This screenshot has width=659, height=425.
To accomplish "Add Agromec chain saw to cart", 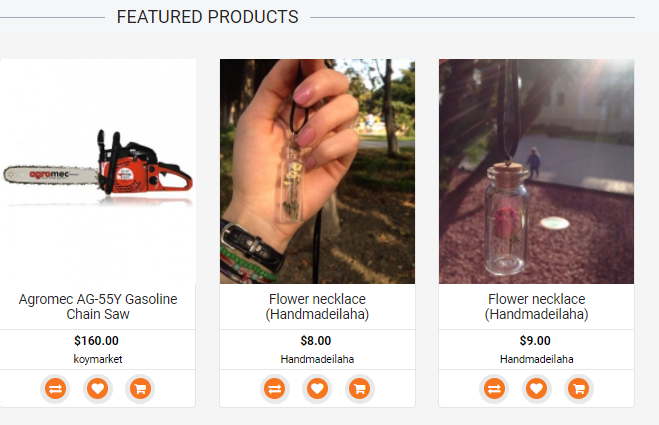I will 140,388.
